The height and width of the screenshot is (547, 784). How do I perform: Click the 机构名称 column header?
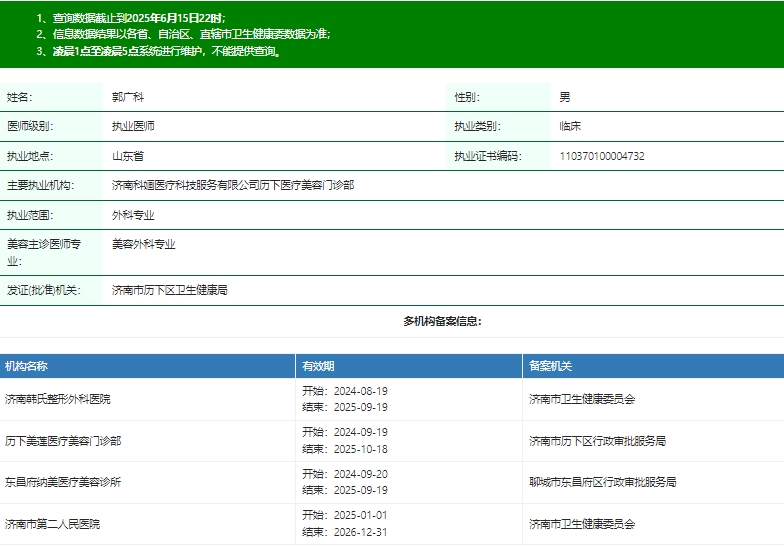[x=26, y=366]
